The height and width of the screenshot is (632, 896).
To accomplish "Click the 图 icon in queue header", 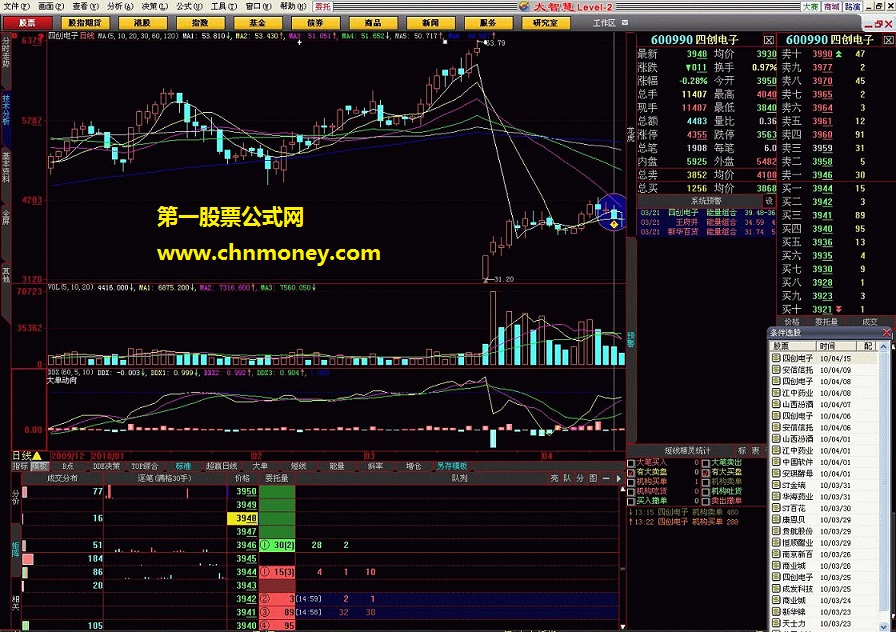I will (593, 478).
